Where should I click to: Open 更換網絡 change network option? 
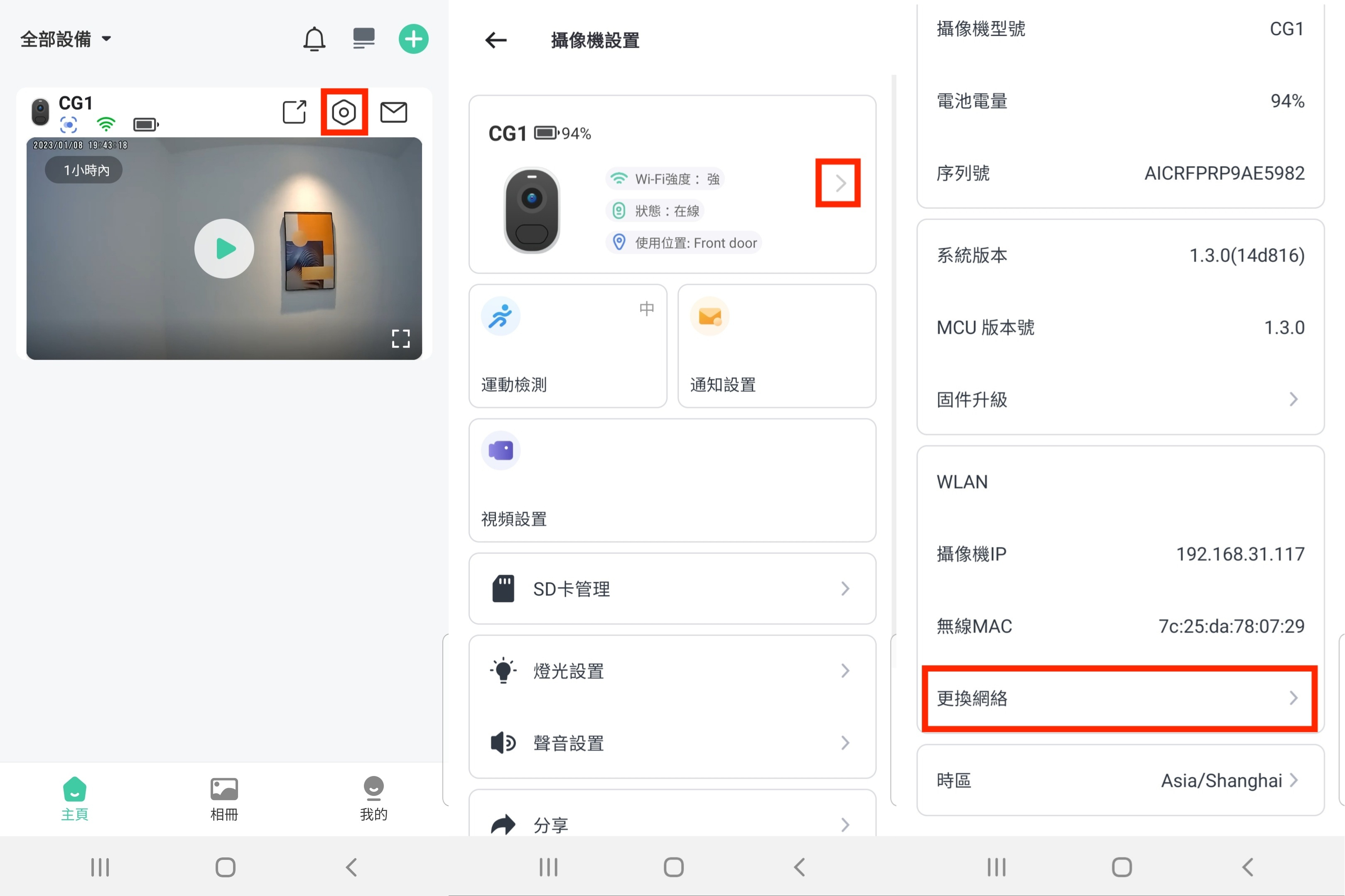point(1120,698)
